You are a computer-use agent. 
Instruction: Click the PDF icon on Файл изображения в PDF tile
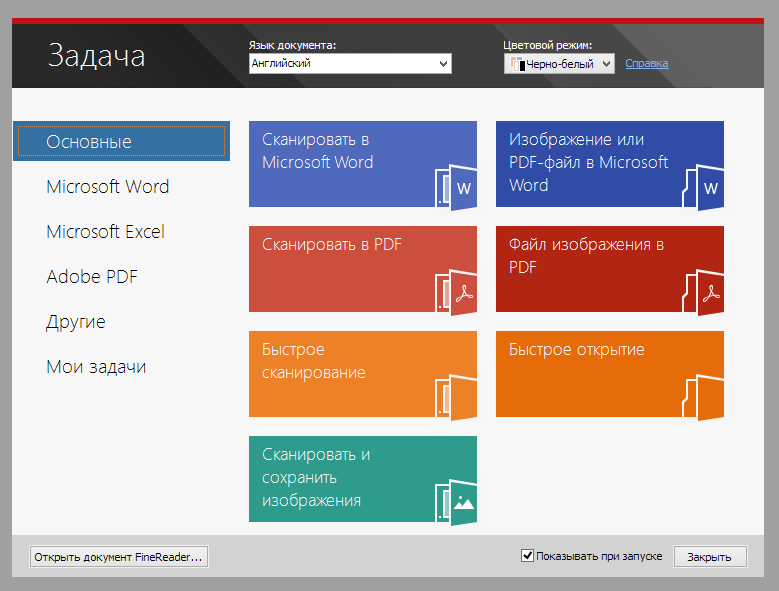[703, 293]
